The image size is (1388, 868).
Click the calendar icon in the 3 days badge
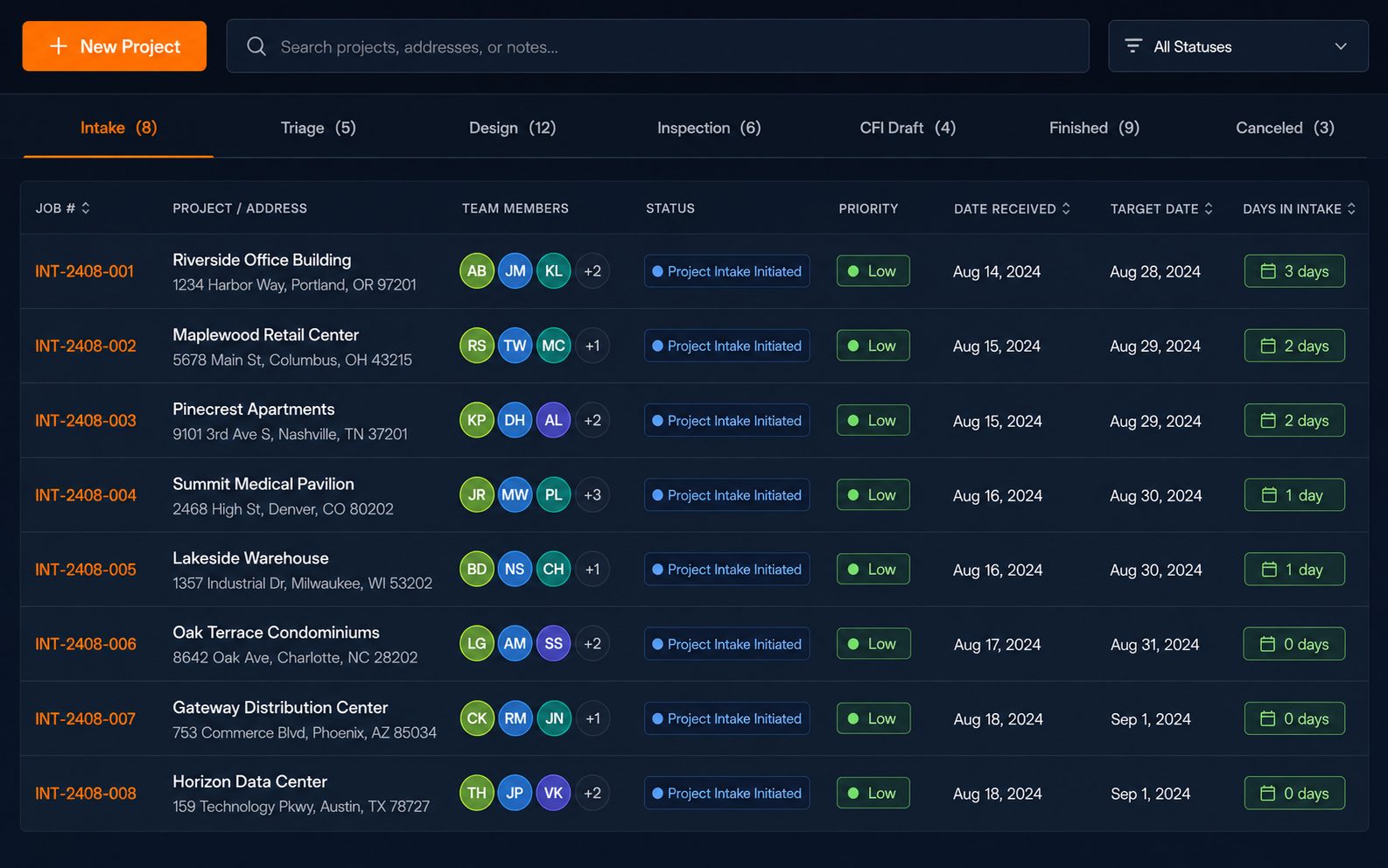(1268, 271)
